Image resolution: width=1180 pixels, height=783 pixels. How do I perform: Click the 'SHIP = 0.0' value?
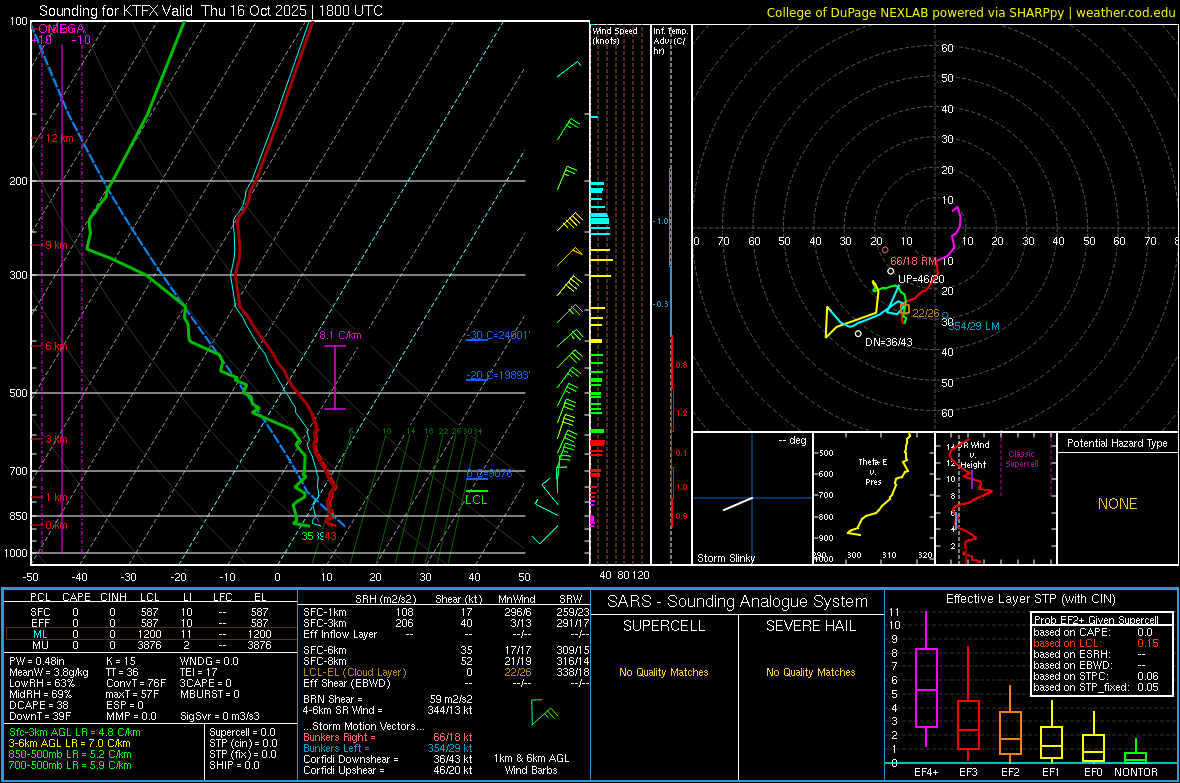pyautogui.click(x=234, y=765)
